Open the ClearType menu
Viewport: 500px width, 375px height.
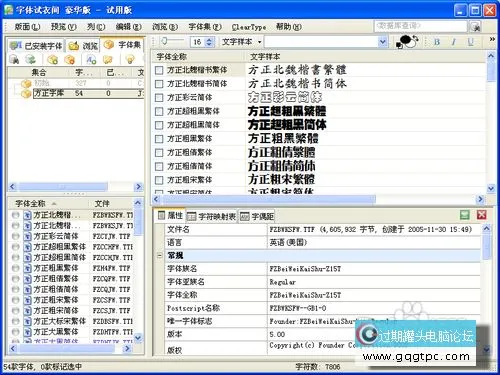[249, 27]
